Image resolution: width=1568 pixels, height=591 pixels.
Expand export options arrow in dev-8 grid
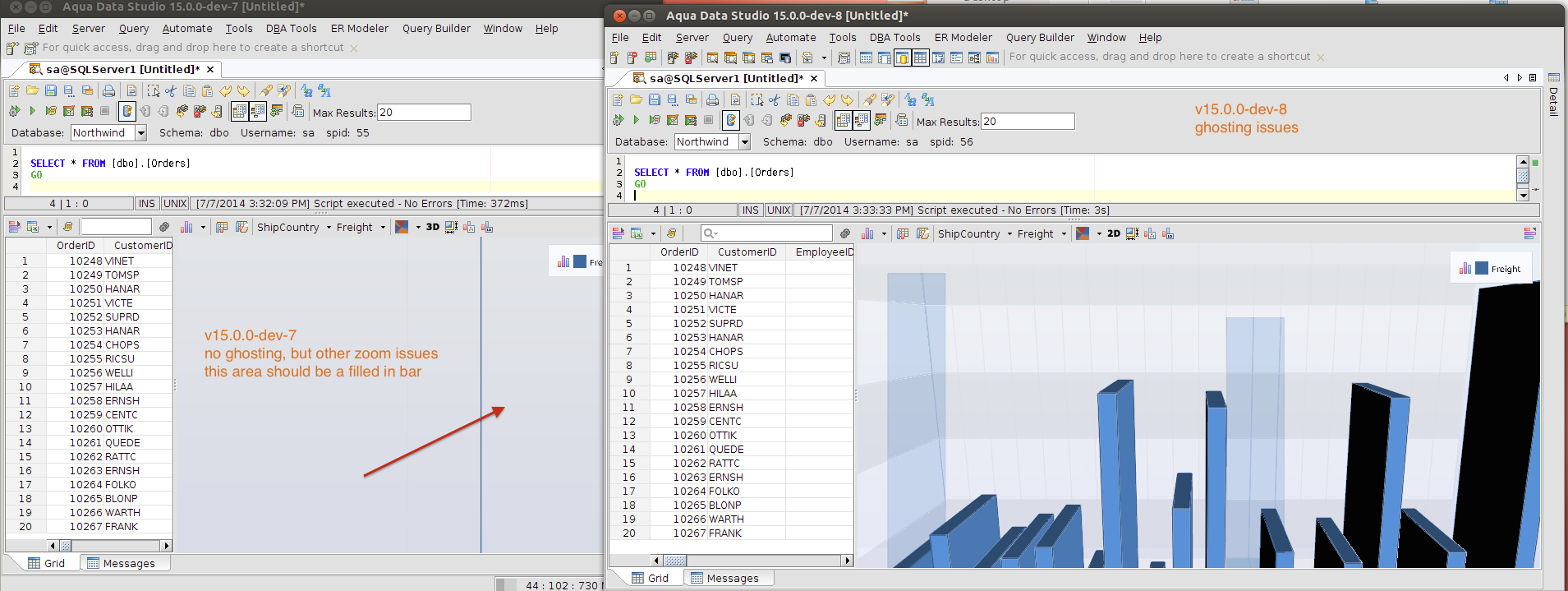tap(653, 233)
